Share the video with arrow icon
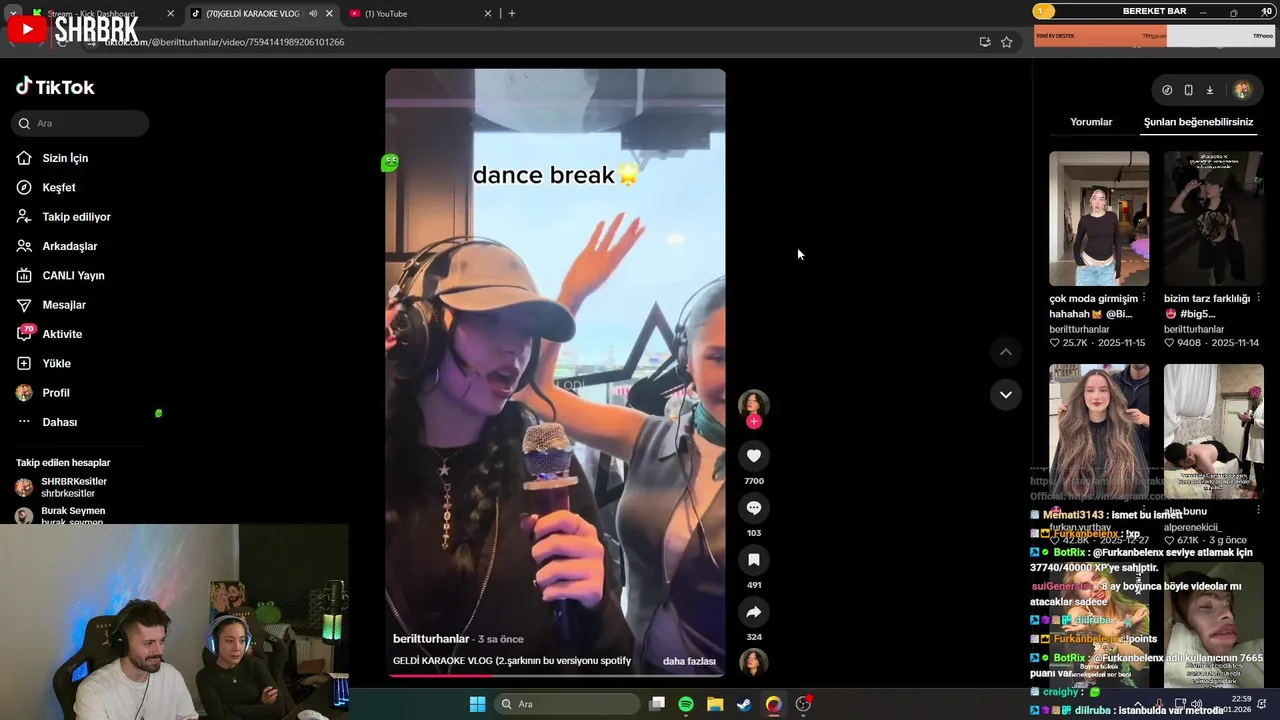This screenshot has width=1280, height=720. point(754,612)
